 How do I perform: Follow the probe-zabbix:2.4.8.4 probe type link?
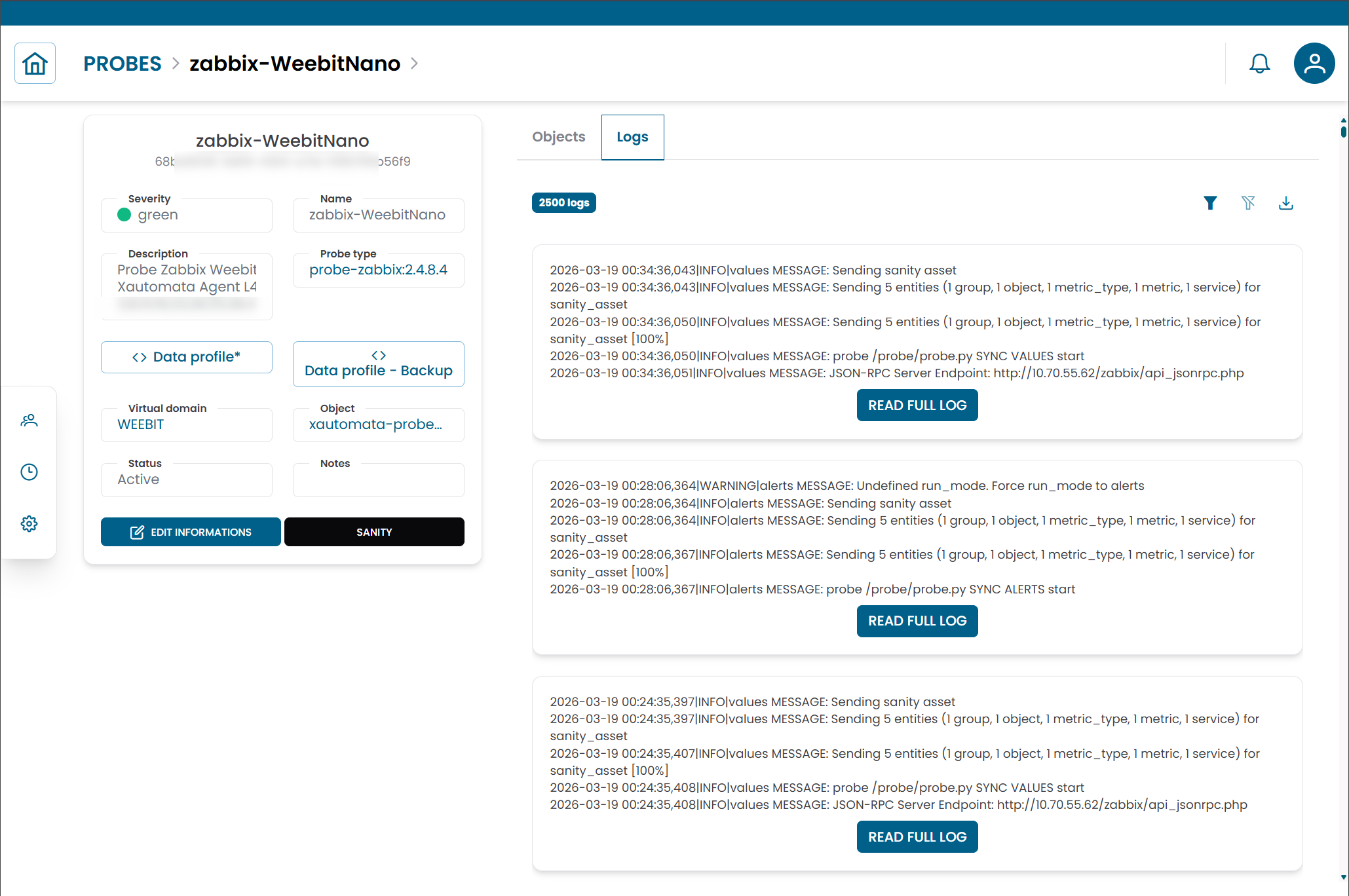tap(378, 270)
